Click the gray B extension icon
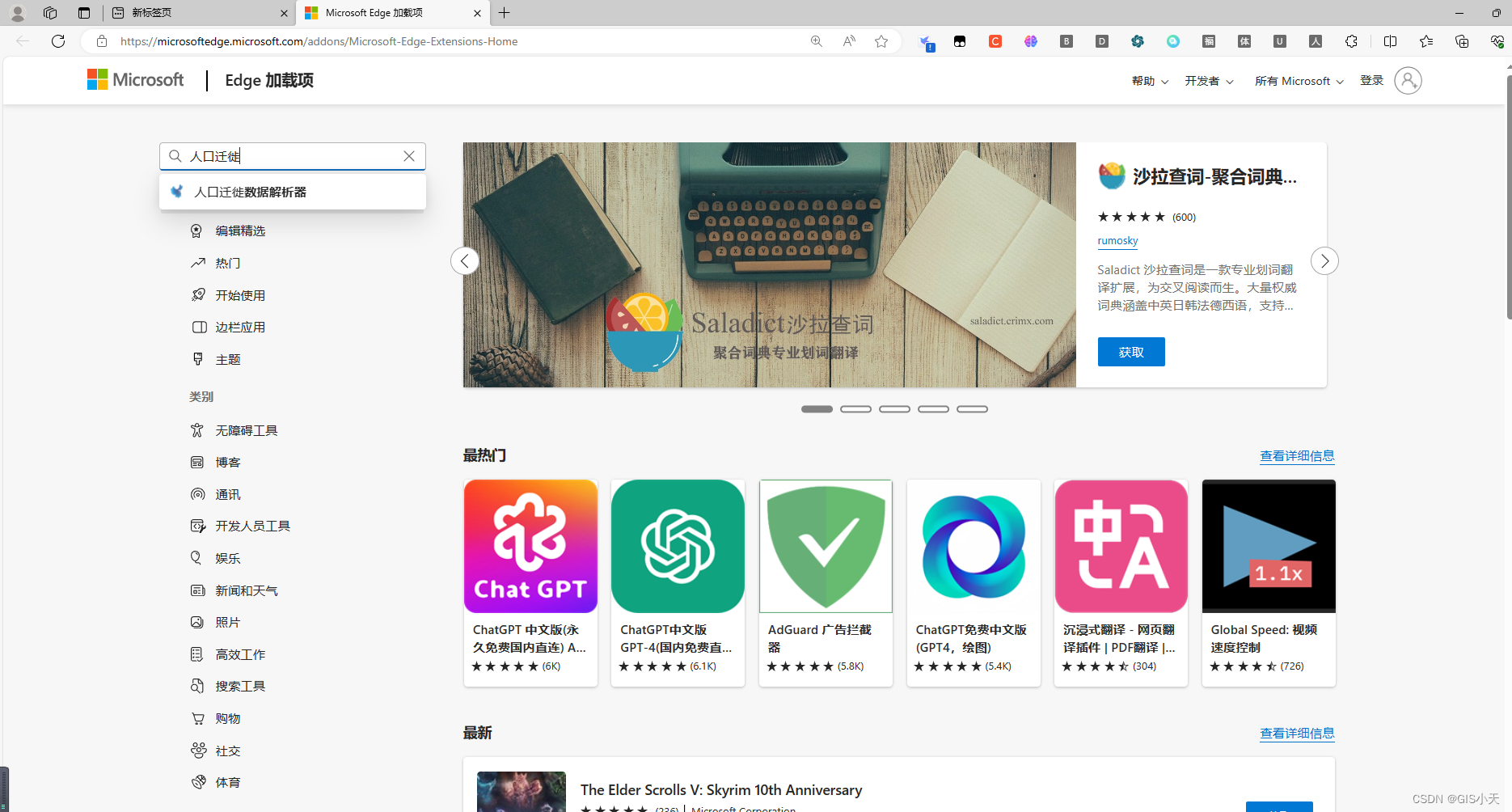1512x812 pixels. [1066, 41]
